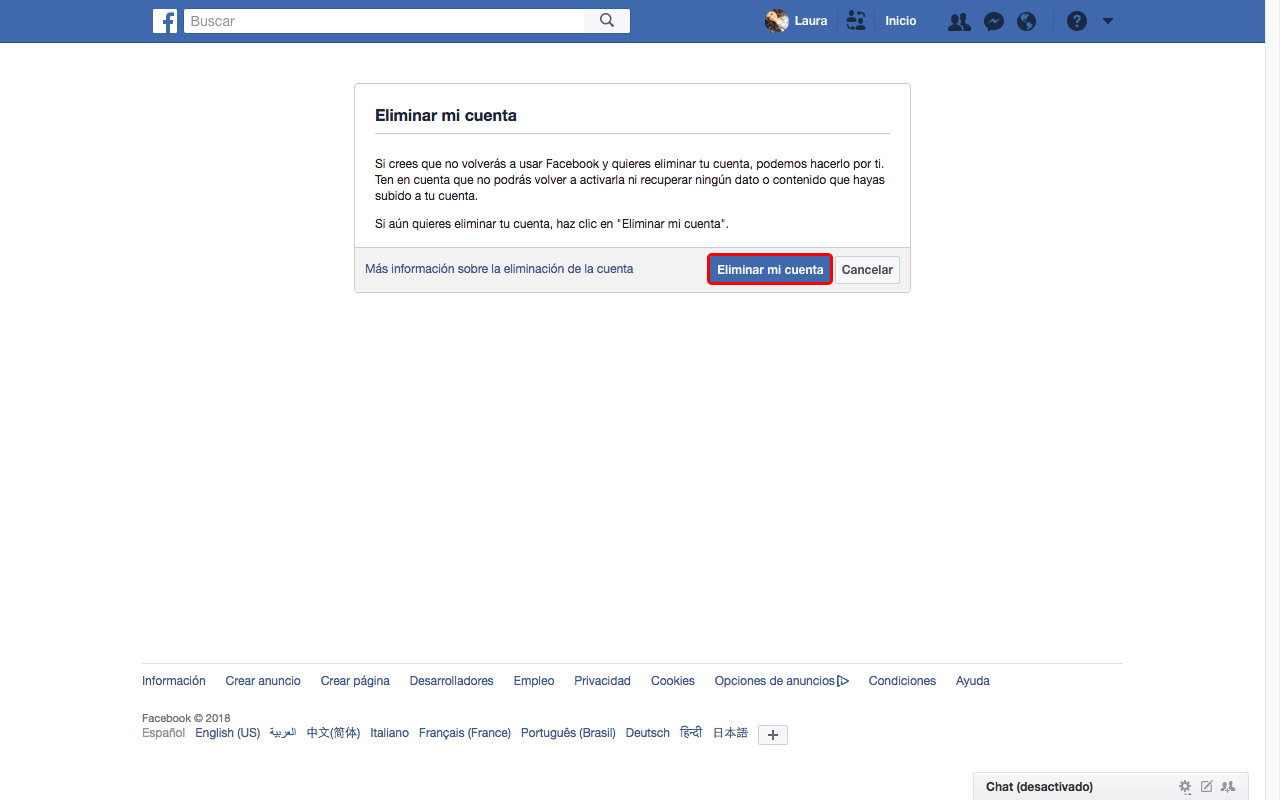Expand the account dropdown arrow
The height and width of the screenshot is (800, 1280).
pos(1107,21)
